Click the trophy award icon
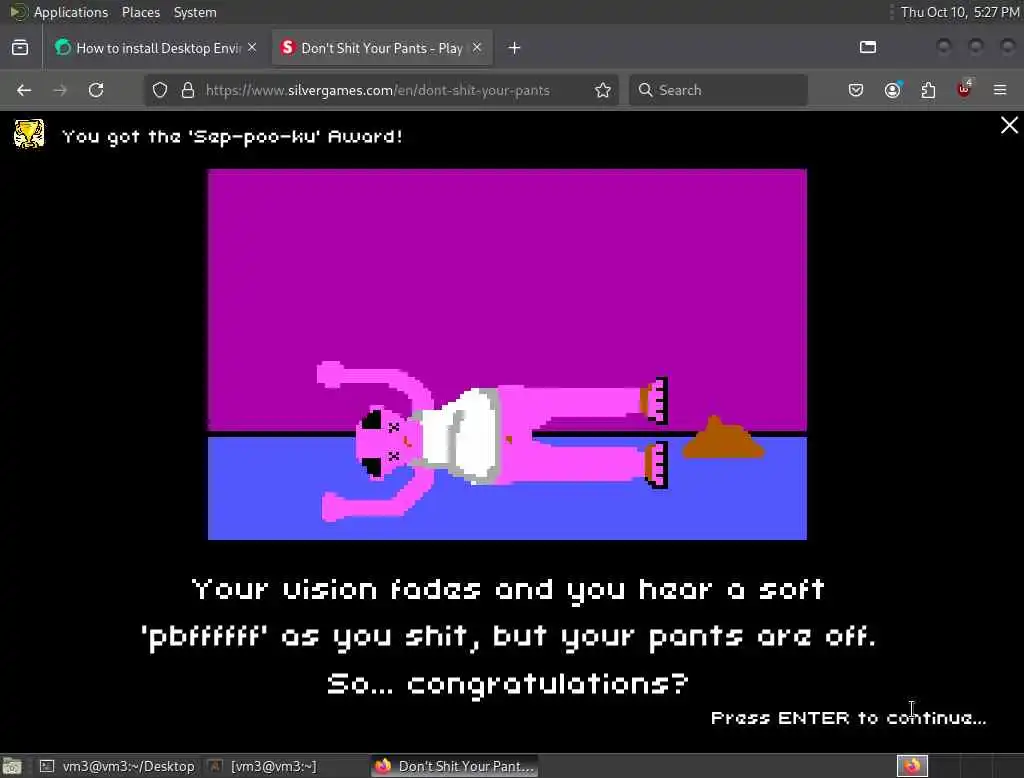Viewport: 1024px width, 778px height. click(x=29, y=134)
